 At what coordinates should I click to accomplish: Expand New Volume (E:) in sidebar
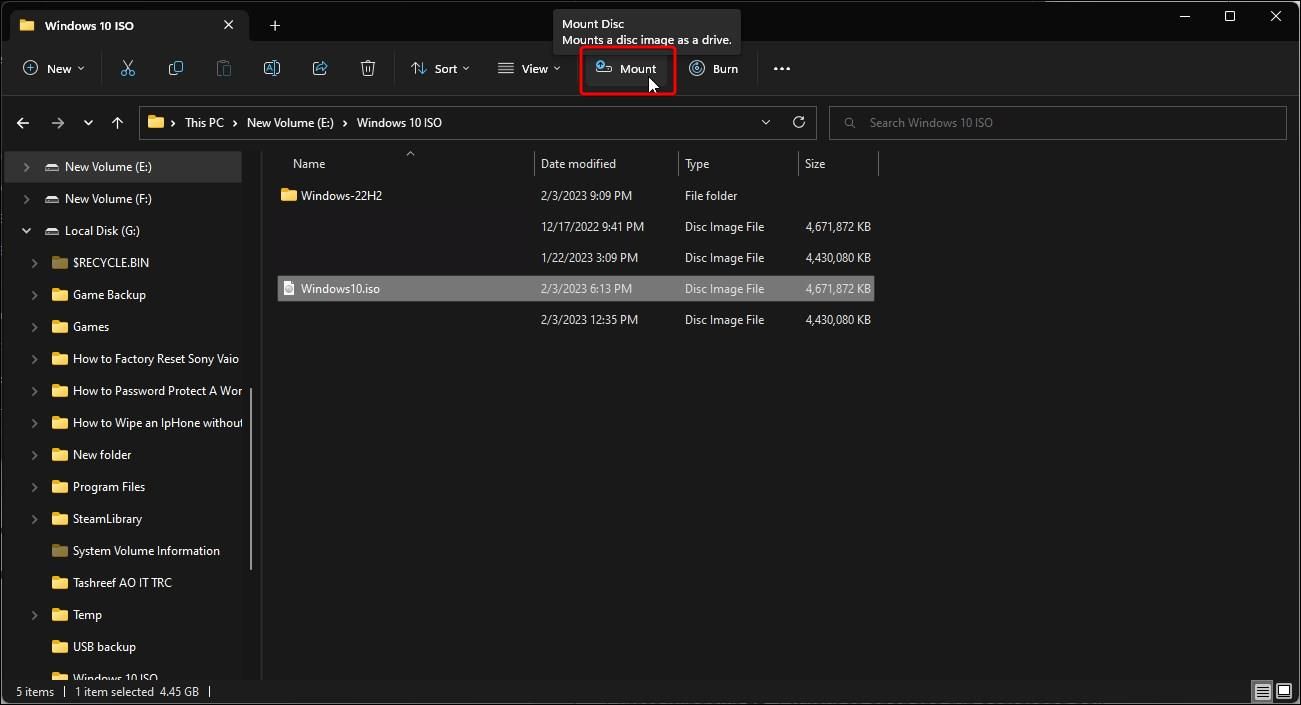tap(26, 167)
